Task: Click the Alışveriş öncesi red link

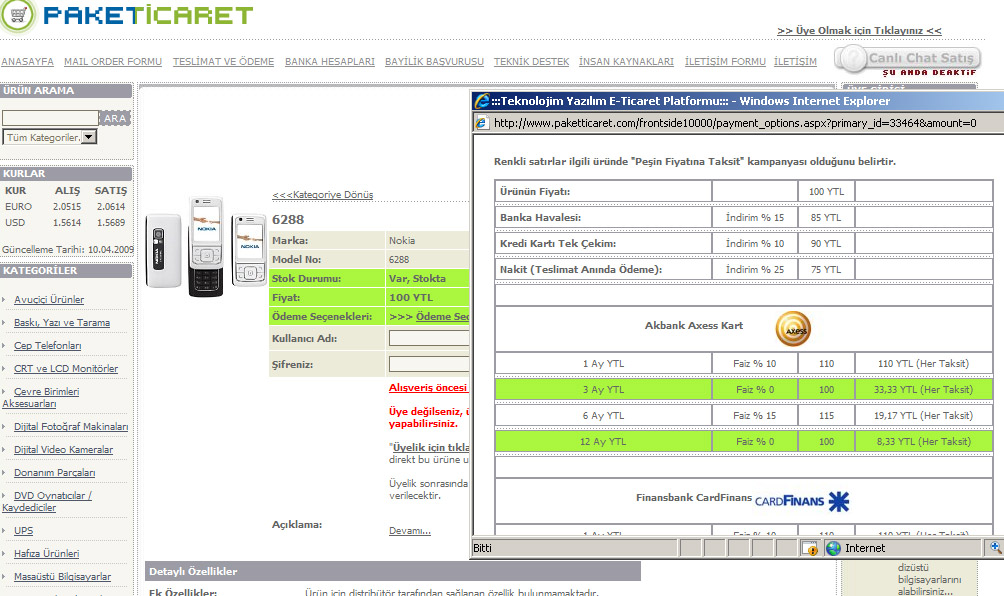Action: point(428,387)
